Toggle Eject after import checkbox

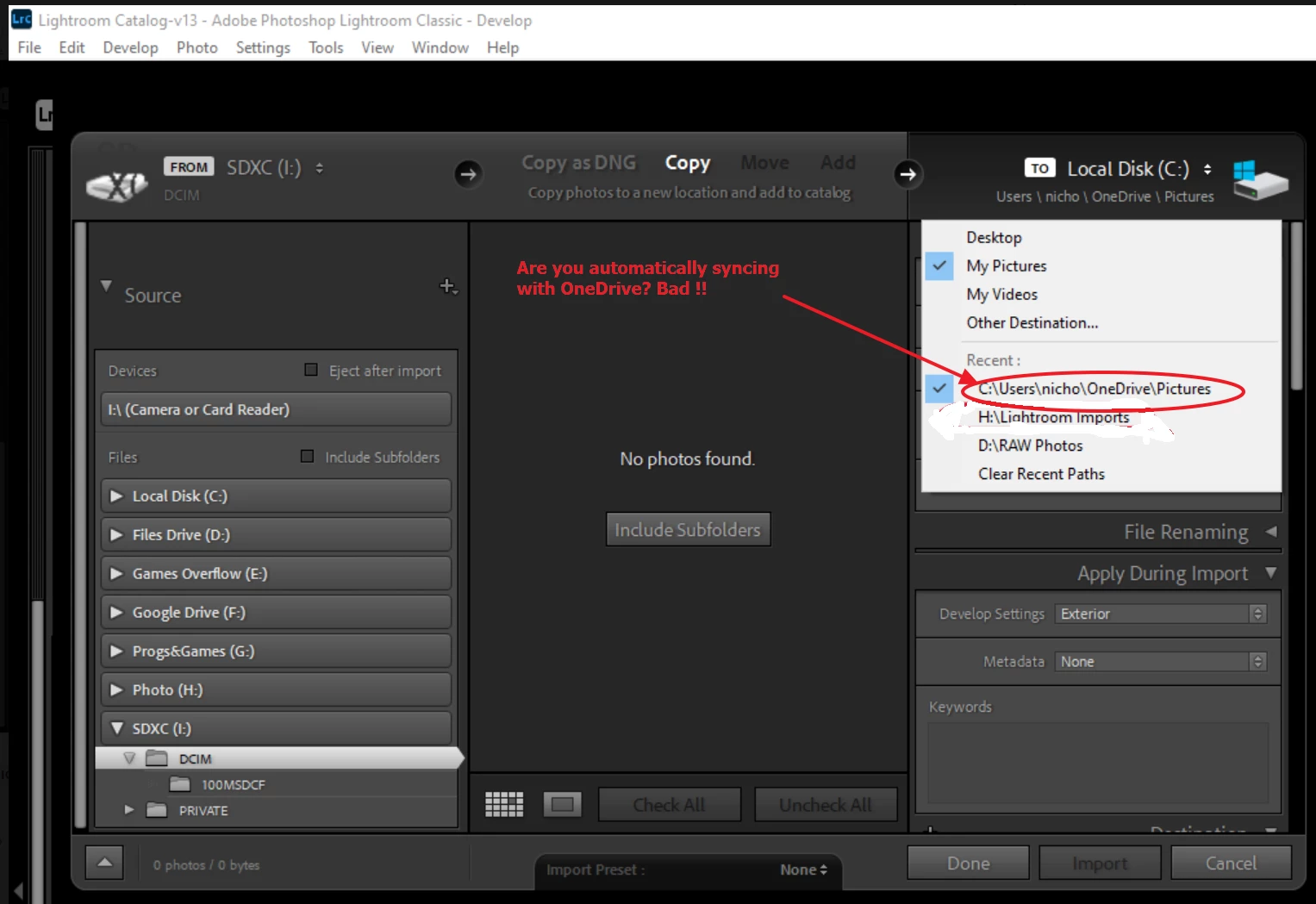pyautogui.click(x=311, y=370)
